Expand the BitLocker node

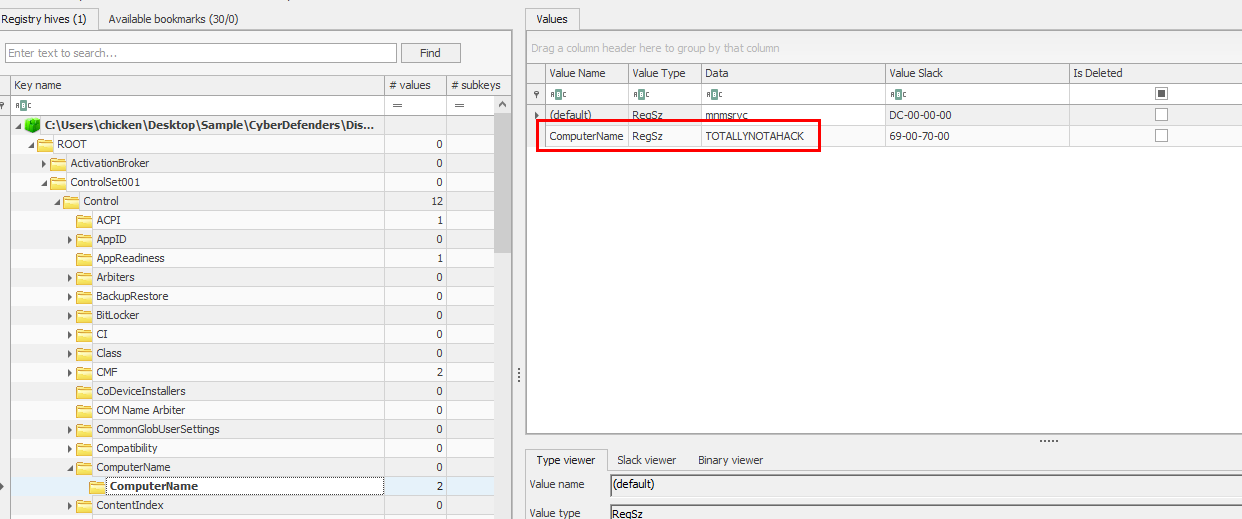pyautogui.click(x=70, y=315)
